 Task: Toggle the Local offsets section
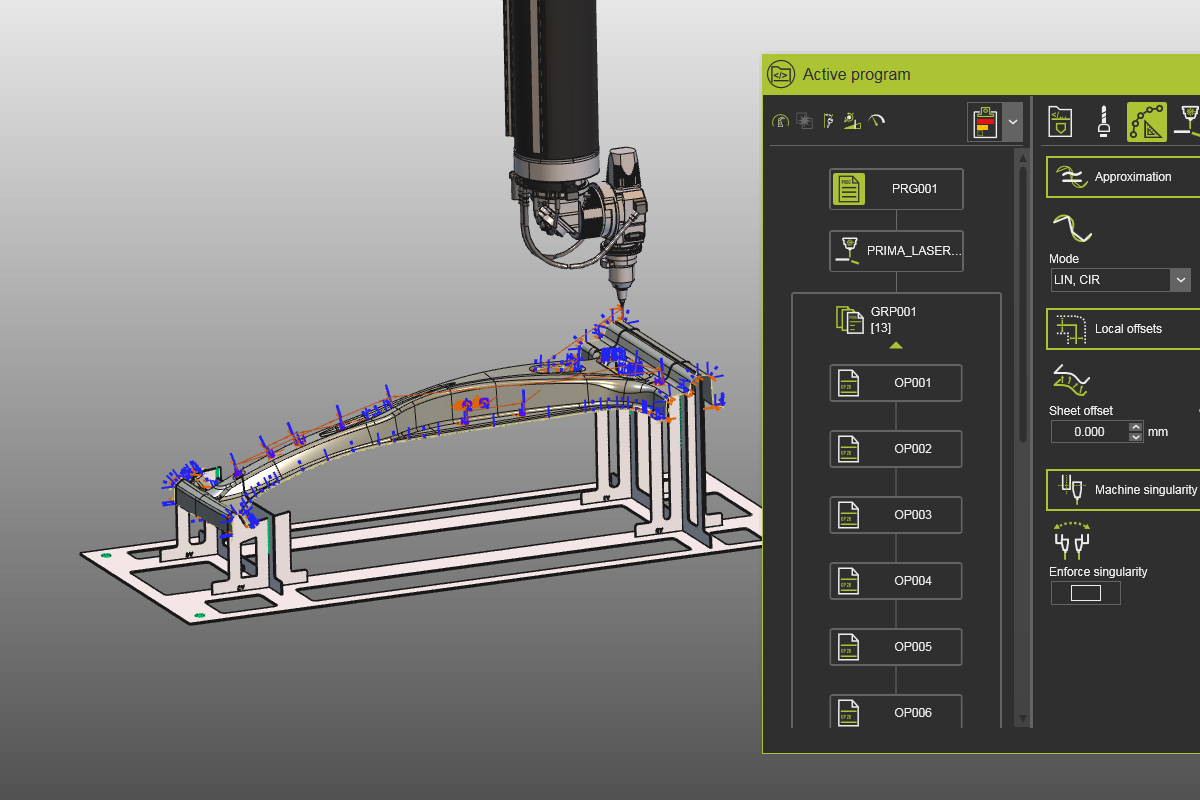(1122, 328)
